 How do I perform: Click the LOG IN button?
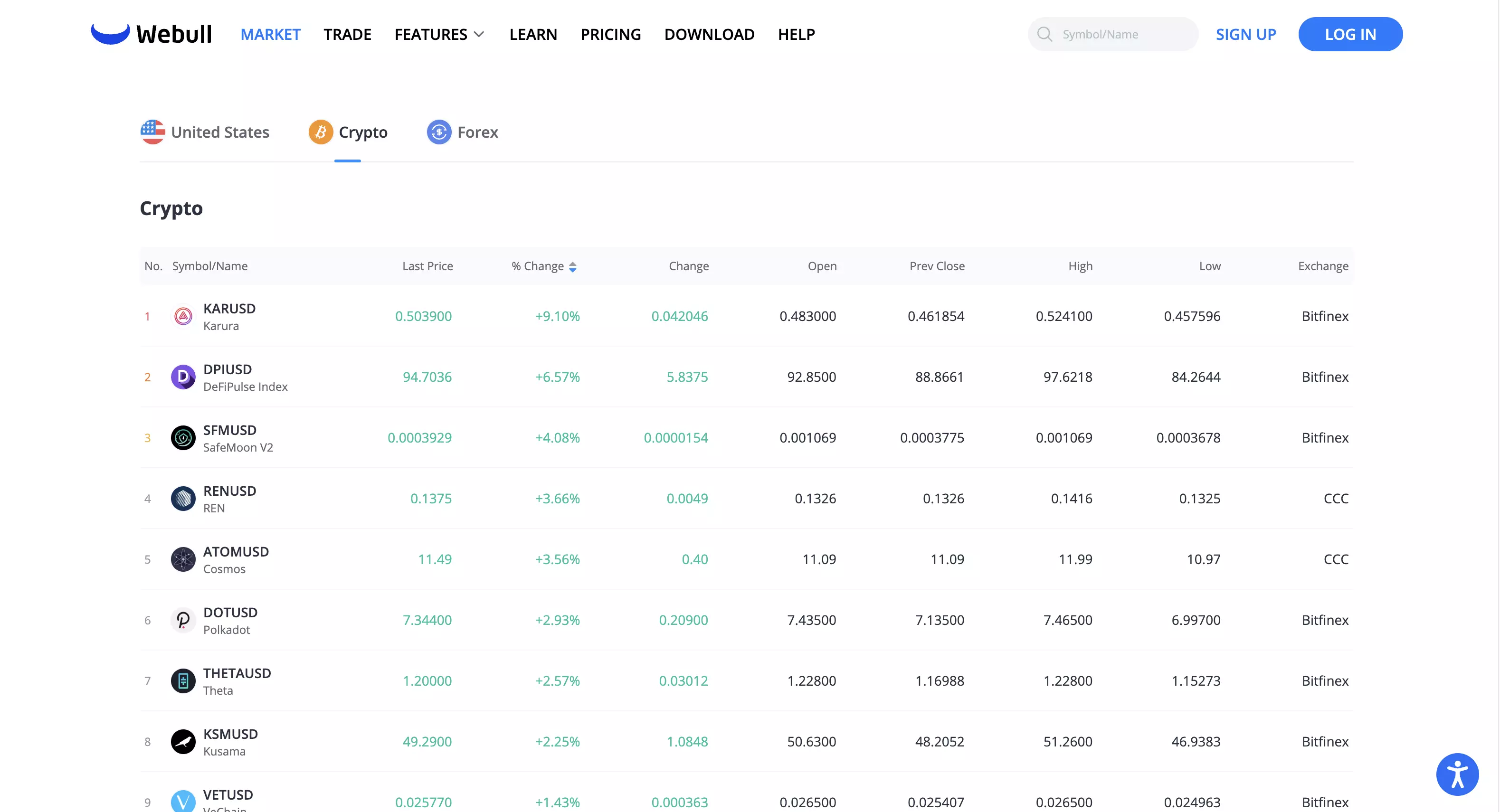[x=1350, y=34]
